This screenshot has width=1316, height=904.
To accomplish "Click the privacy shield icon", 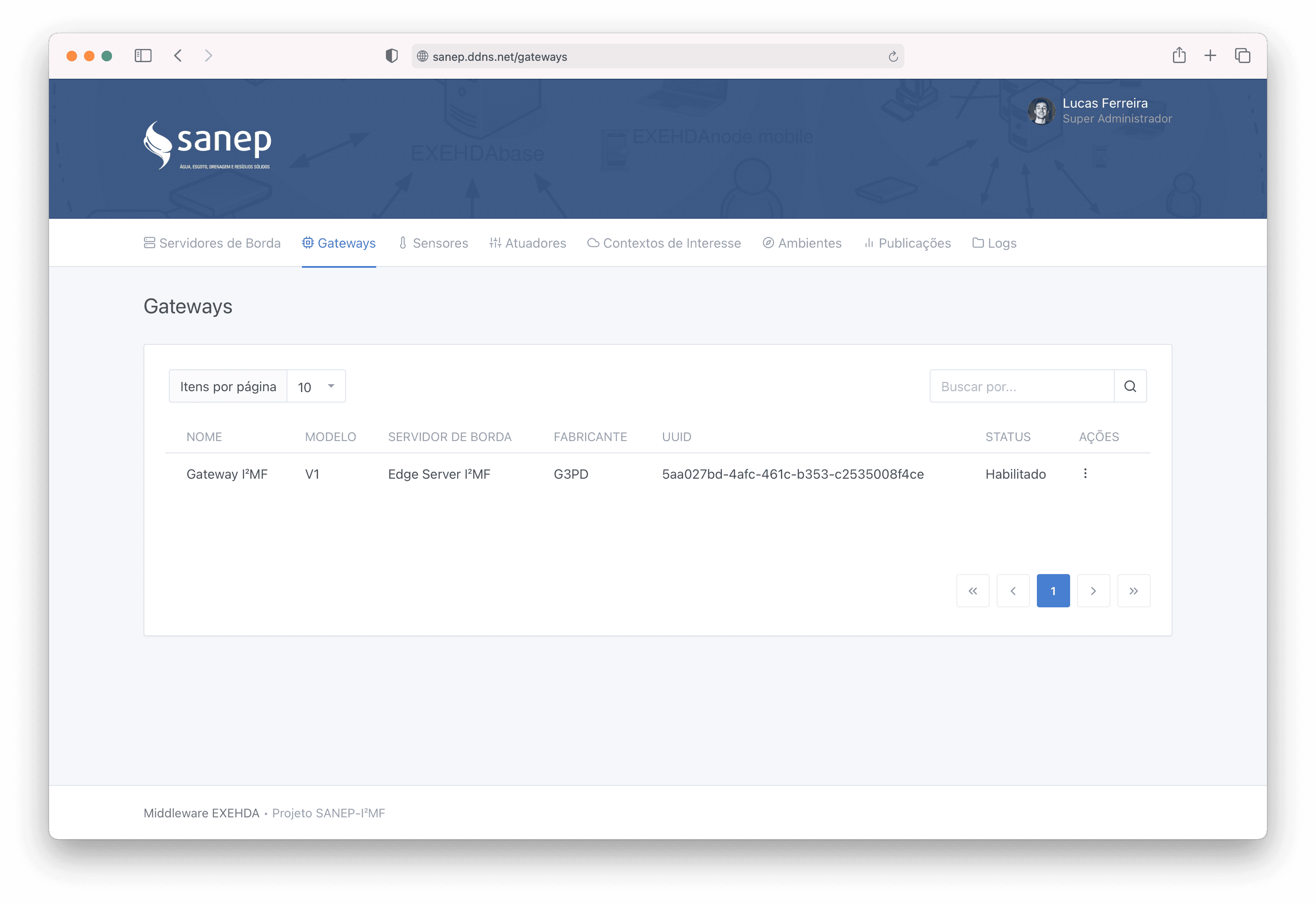I will point(391,56).
